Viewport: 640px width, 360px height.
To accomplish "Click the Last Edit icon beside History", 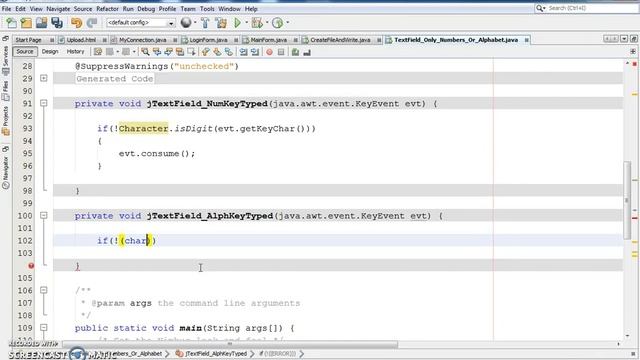I will [x=98, y=52].
